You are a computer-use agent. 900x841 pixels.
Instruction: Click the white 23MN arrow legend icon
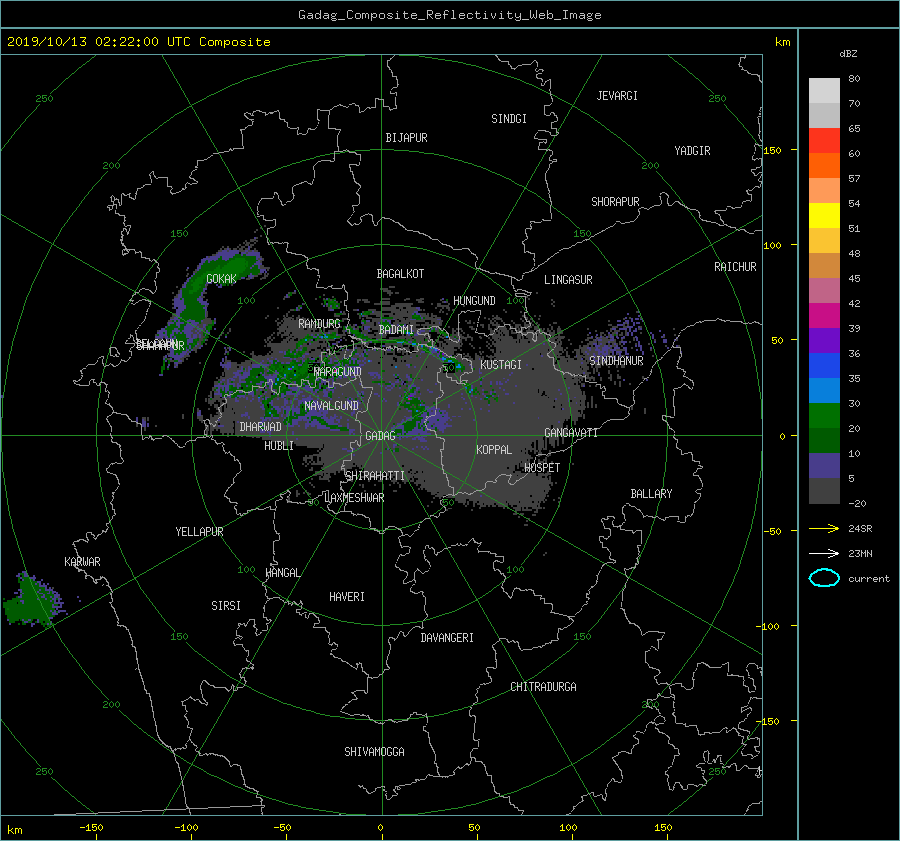(824, 553)
